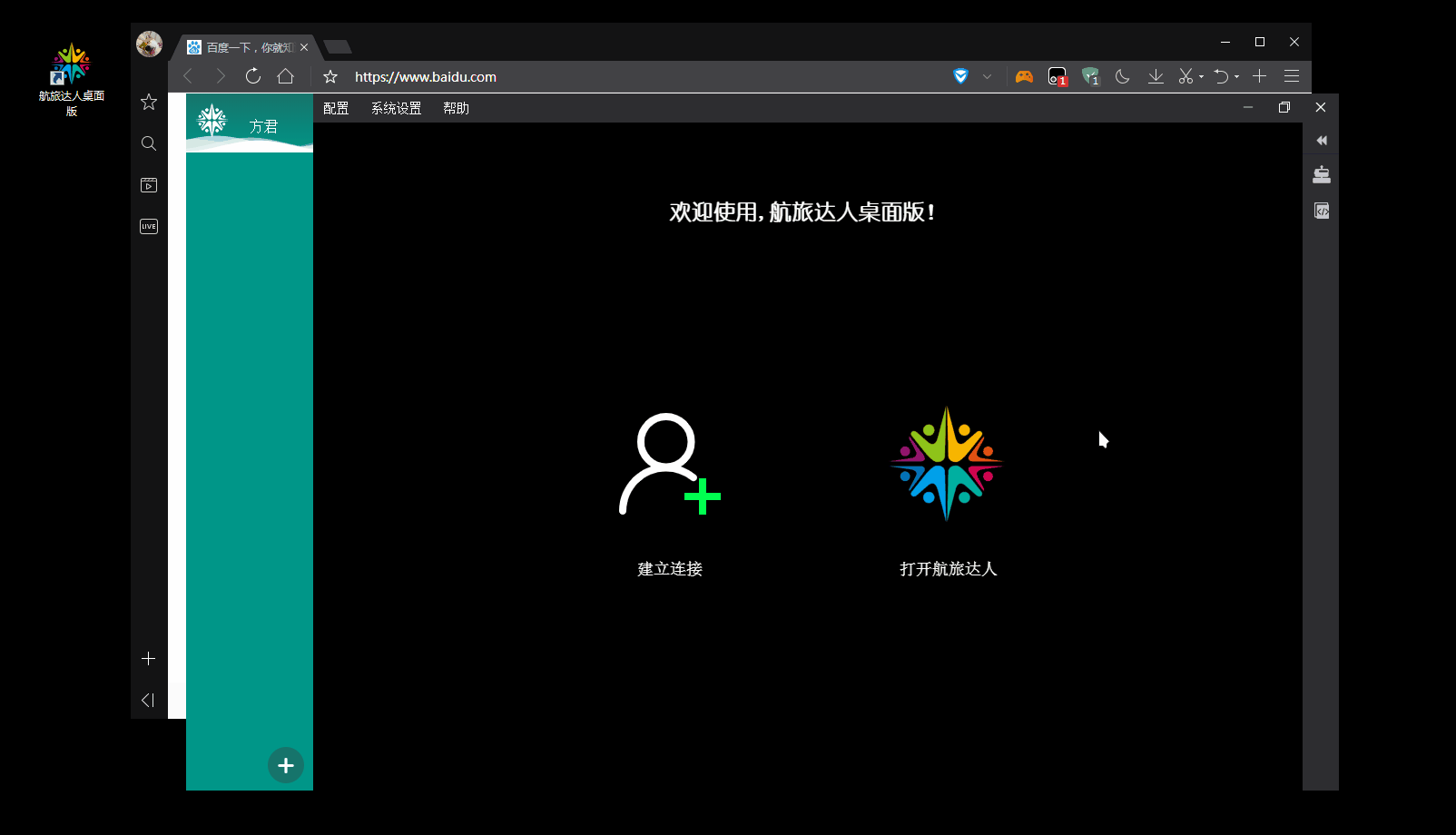The height and width of the screenshot is (835, 1456).
Task: Open the 帮助 menu
Action: coord(456,108)
